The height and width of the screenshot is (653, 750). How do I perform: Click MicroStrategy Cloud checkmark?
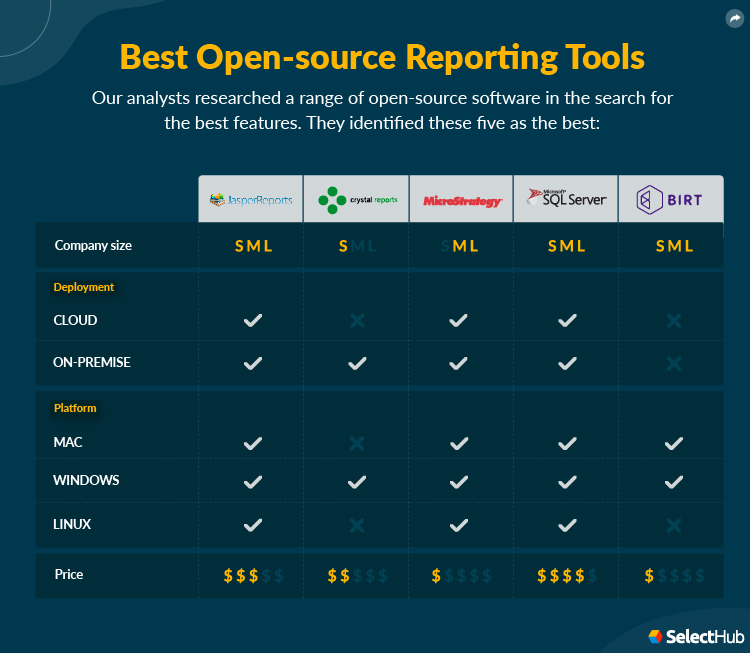458,320
